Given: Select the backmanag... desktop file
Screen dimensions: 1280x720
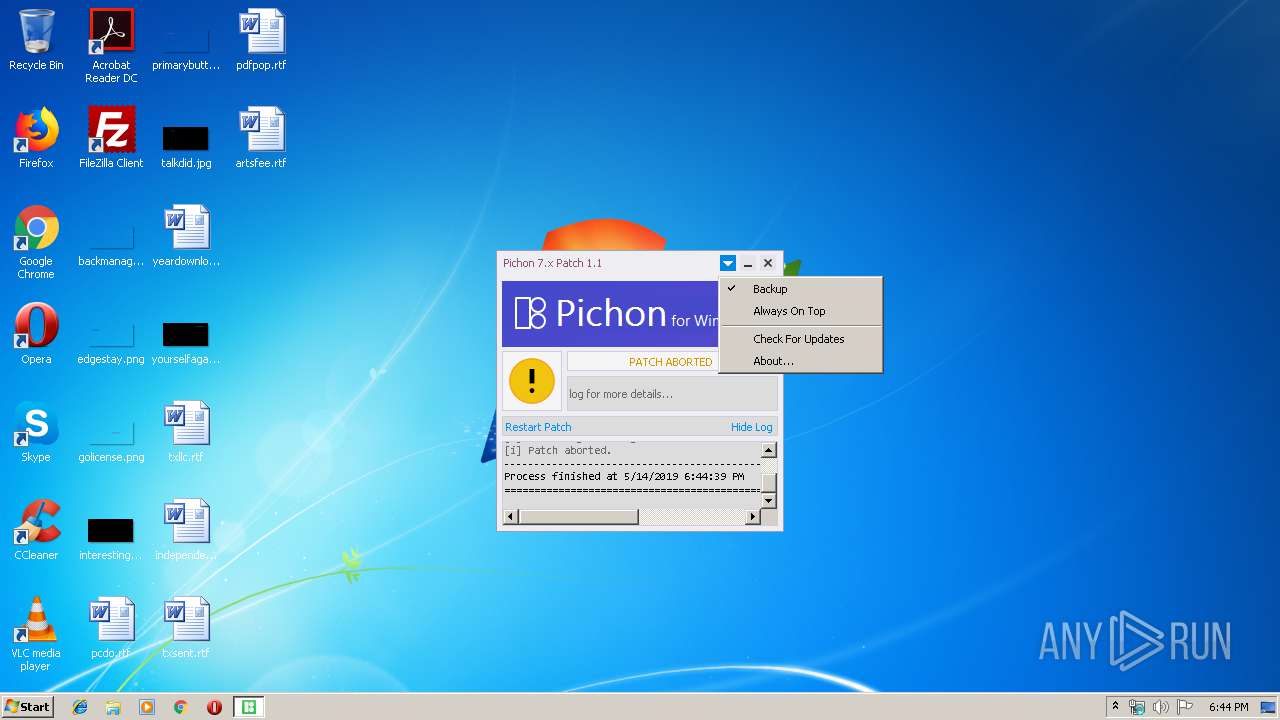Looking at the screenshot, I should pyautogui.click(x=111, y=243).
